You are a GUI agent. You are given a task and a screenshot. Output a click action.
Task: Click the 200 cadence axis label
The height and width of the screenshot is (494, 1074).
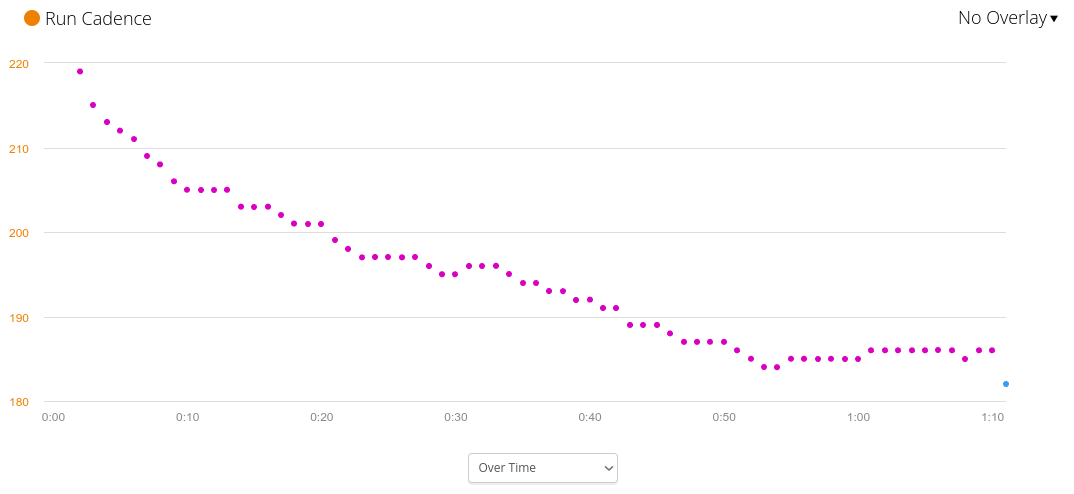[19, 233]
